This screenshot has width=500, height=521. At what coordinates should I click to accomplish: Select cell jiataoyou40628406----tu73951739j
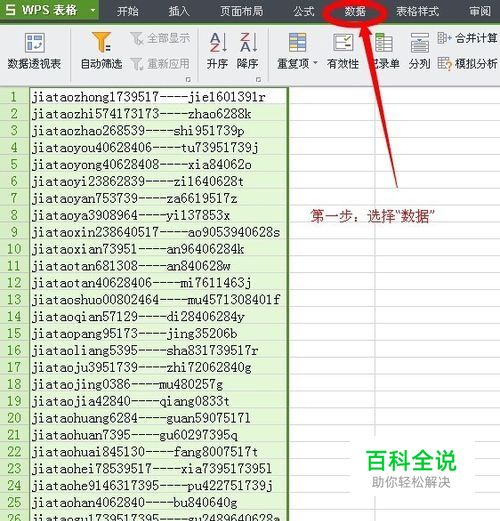pos(158,147)
